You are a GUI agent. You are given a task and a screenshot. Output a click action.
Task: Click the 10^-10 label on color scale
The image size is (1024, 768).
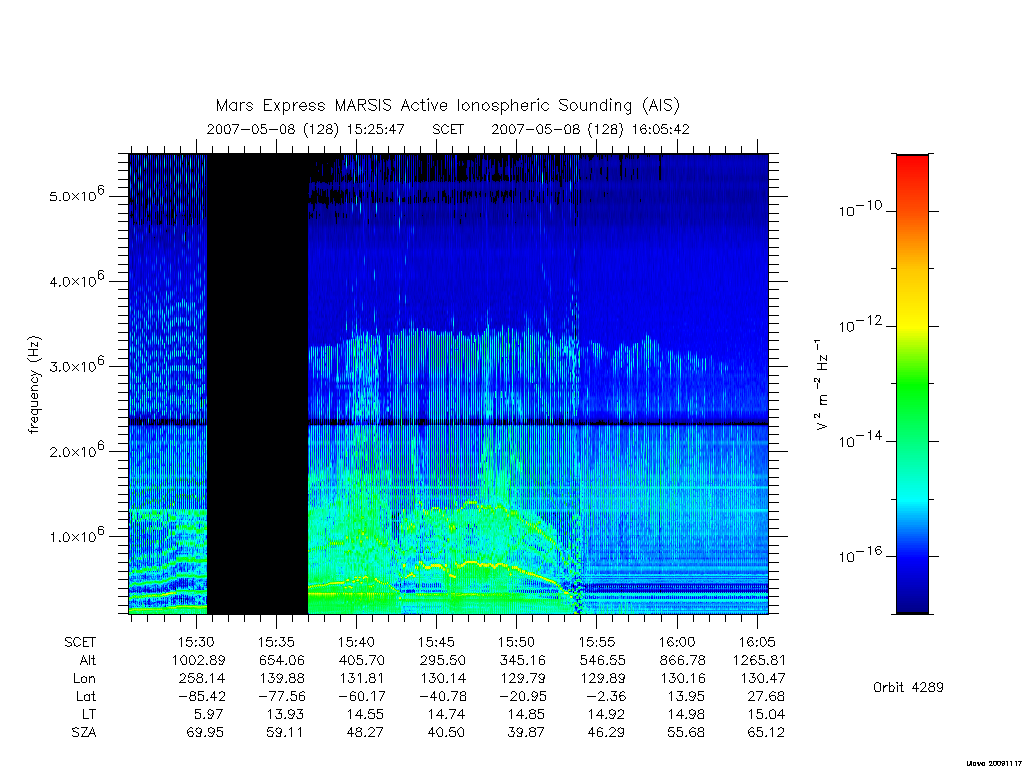[x=860, y=210]
